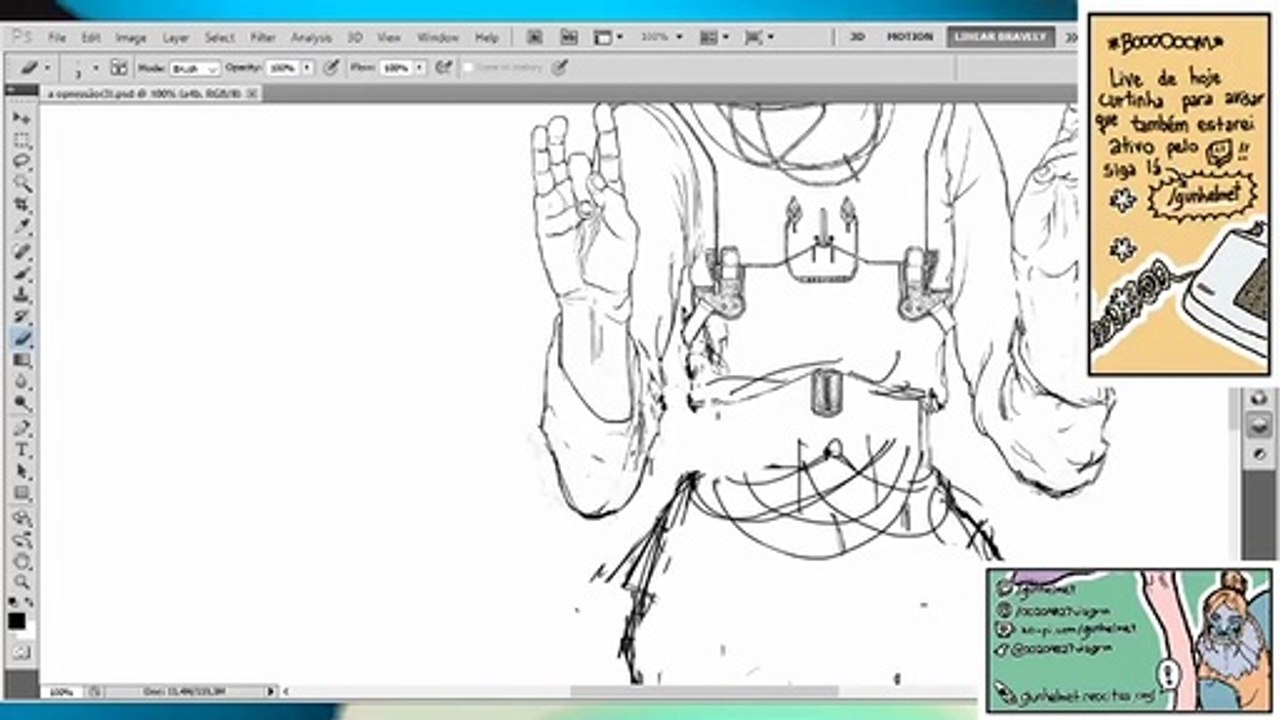Switch to the 3D workspace

[857, 37]
